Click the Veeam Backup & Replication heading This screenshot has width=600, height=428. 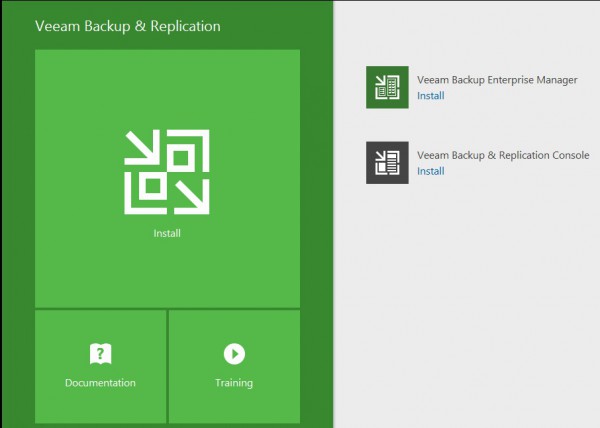pyautogui.click(x=128, y=26)
